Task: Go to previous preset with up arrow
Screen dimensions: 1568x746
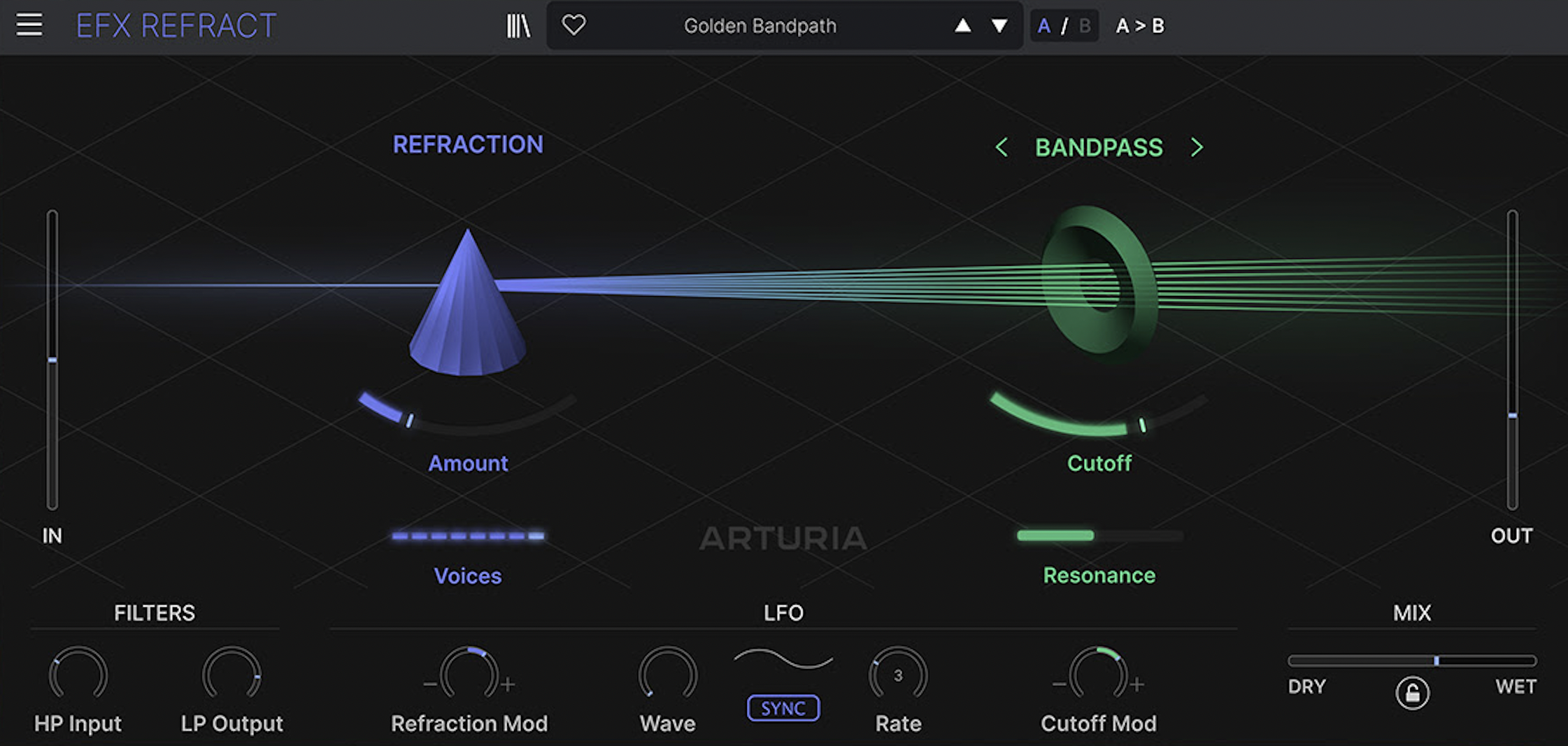Action: (x=963, y=26)
